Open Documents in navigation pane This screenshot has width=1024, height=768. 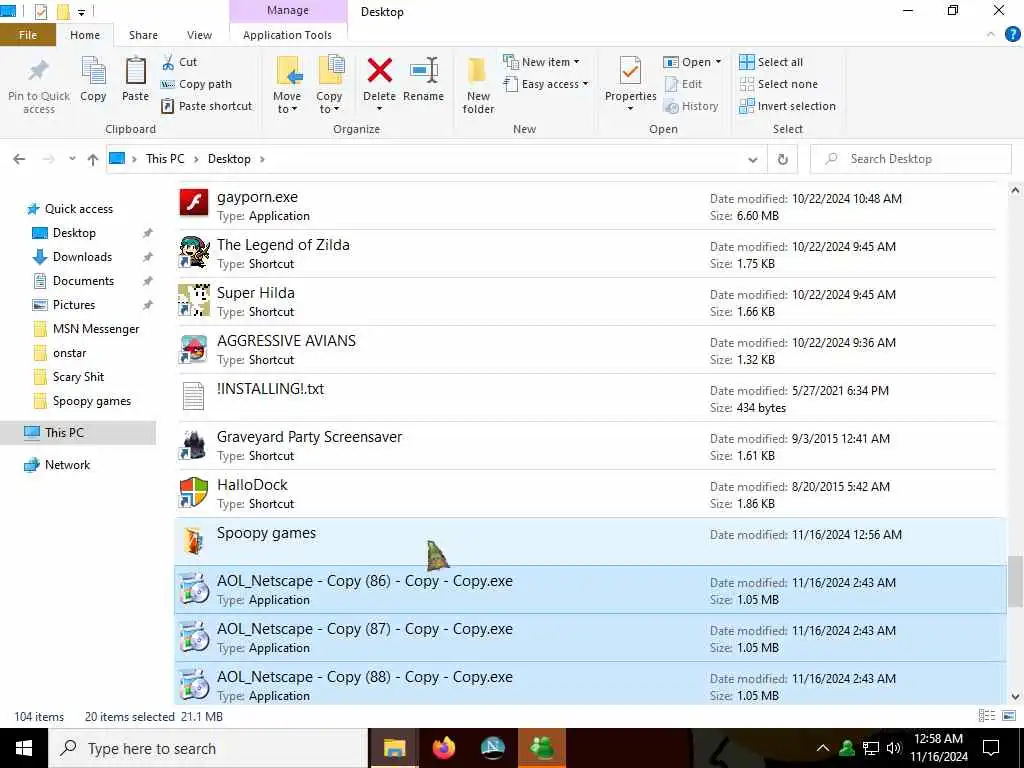[x=83, y=281]
